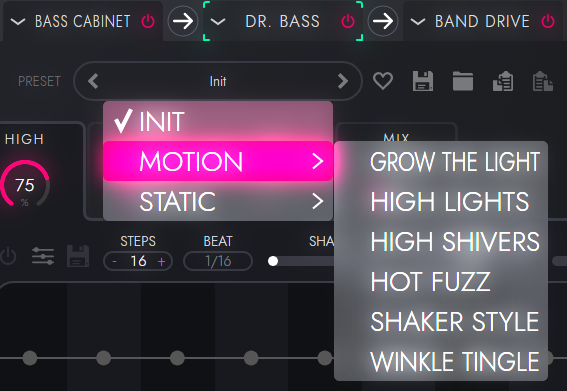Increase steps with the plus button
The image size is (567, 391).
coord(161,261)
